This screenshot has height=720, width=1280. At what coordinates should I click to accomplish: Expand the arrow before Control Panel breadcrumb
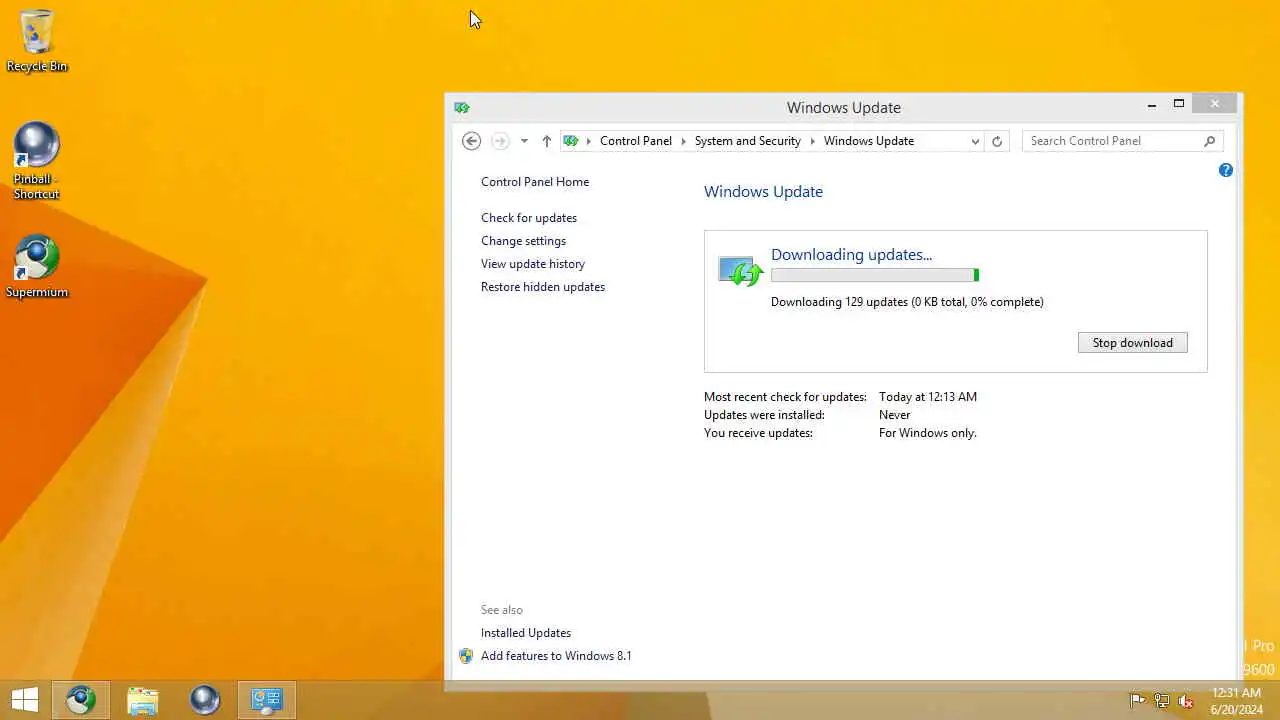click(589, 141)
